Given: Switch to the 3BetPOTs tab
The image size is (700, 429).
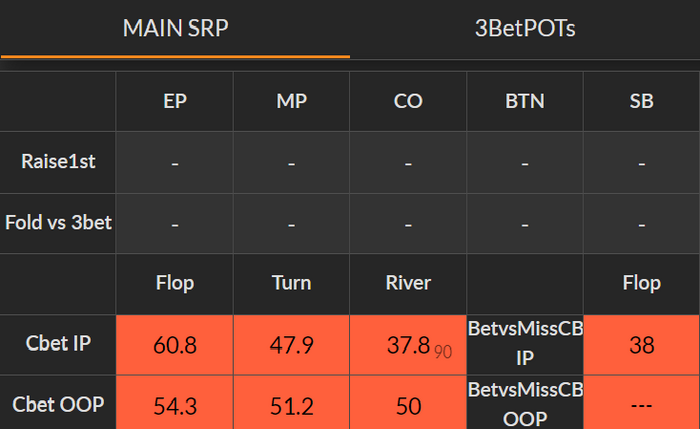Looking at the screenshot, I should 524,28.
